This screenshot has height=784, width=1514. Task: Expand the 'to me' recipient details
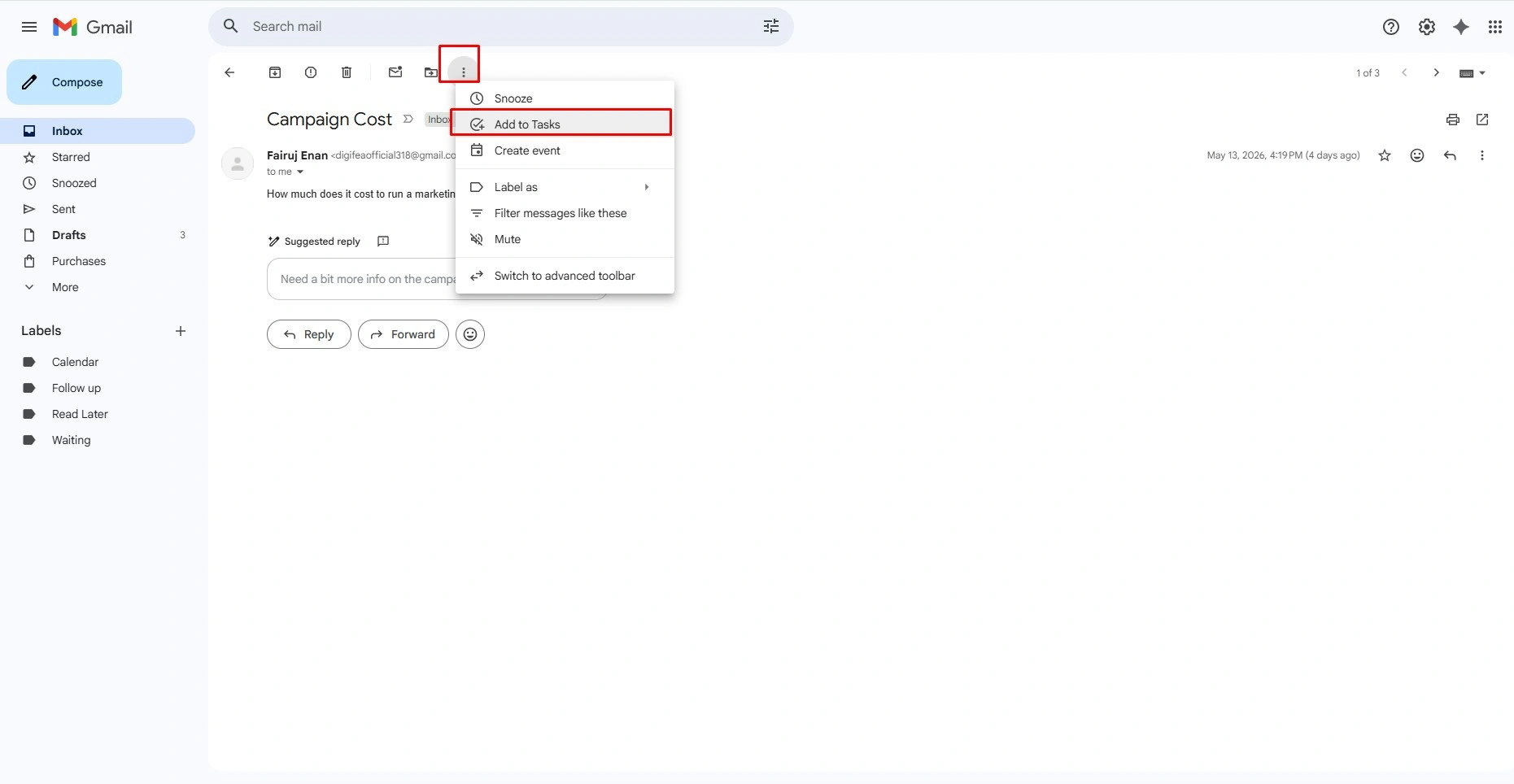pos(300,172)
